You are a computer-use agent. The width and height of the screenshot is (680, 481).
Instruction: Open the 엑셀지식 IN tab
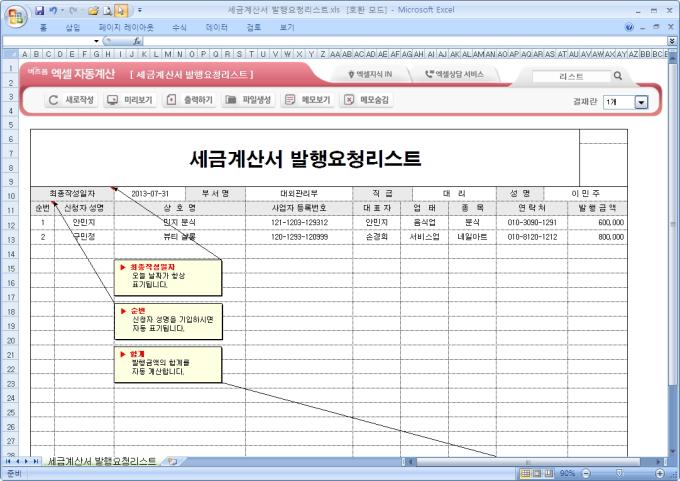tap(370, 74)
